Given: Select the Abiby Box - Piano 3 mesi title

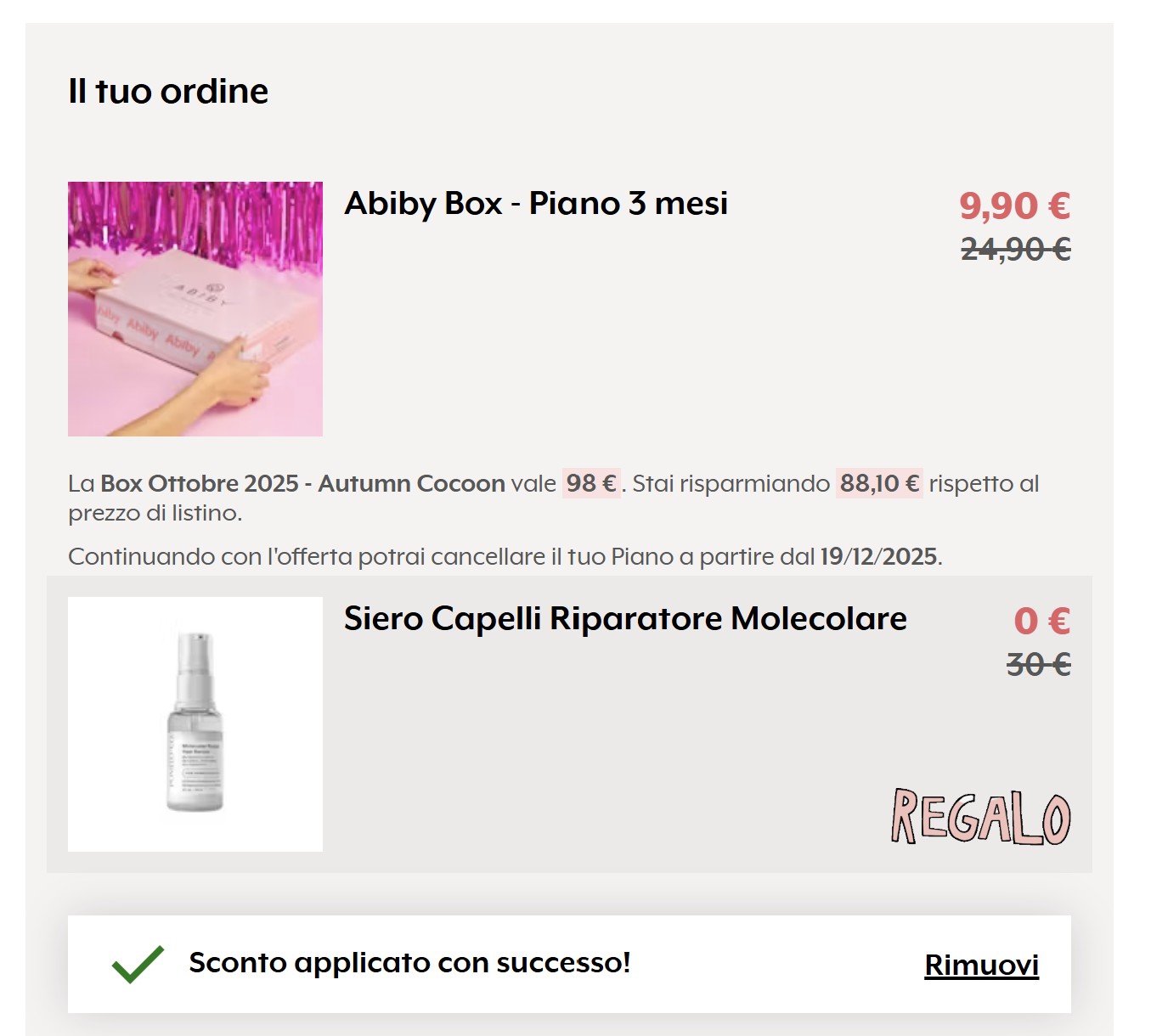Looking at the screenshot, I should click(536, 204).
